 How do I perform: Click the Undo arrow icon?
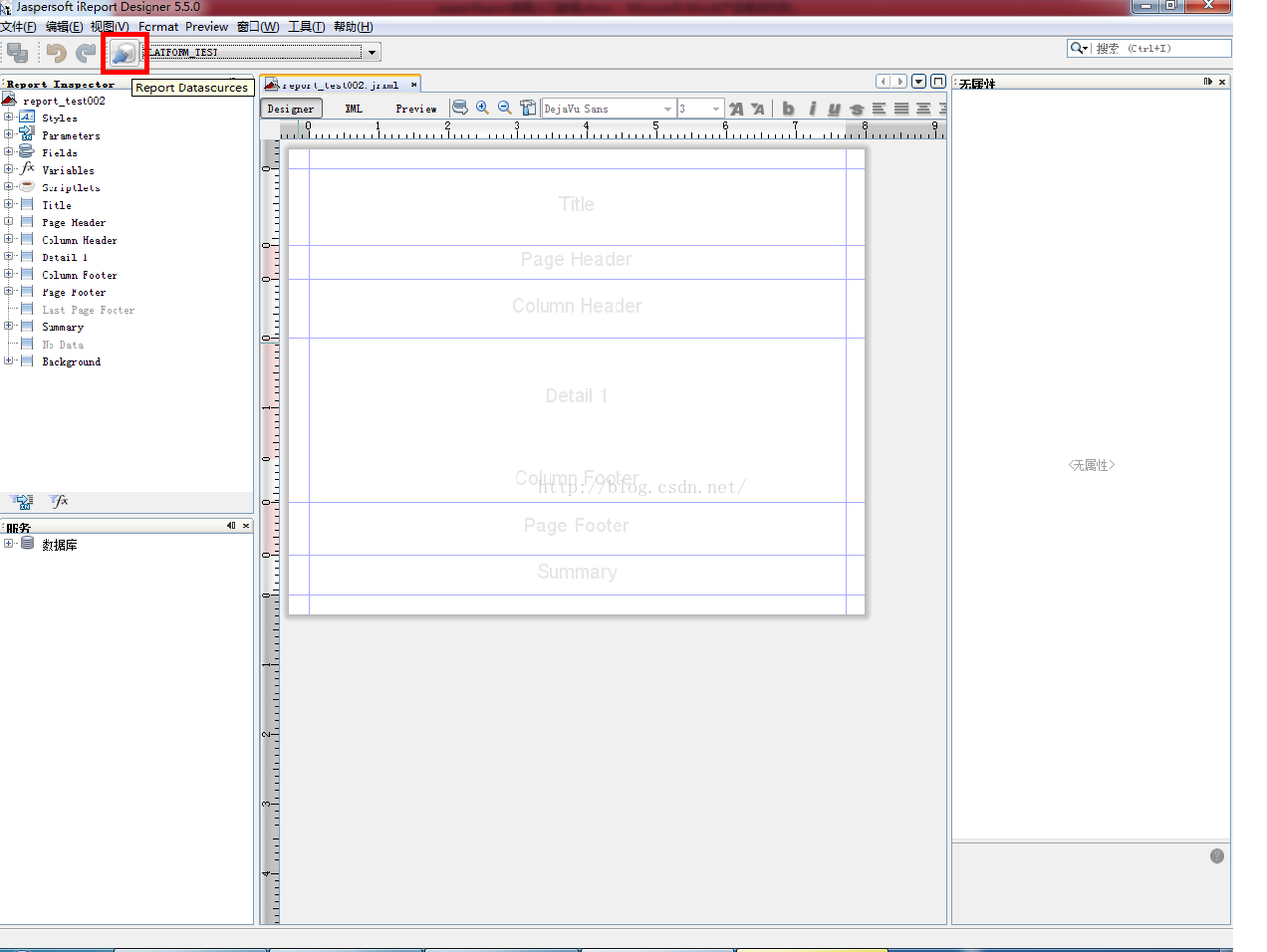click(57, 53)
